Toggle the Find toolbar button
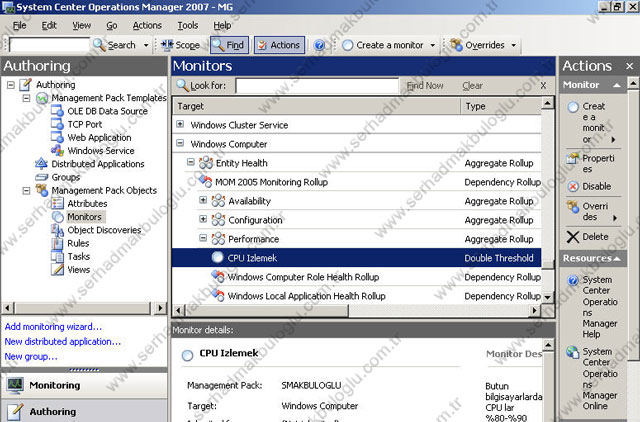The image size is (640, 422). click(x=229, y=45)
